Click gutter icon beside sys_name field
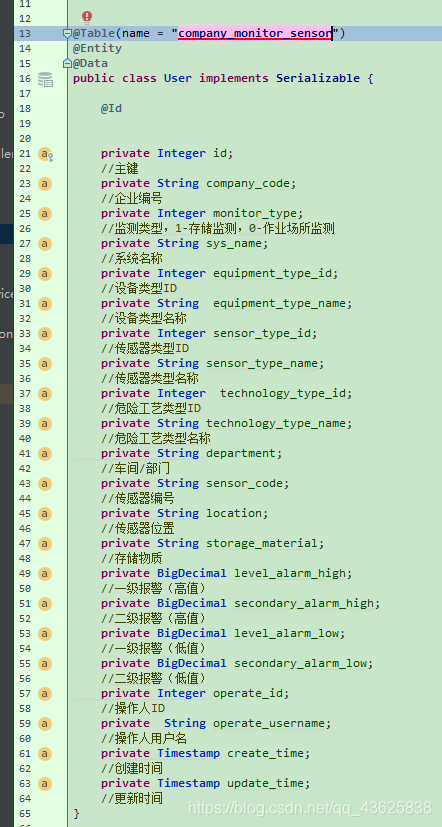The image size is (442, 827). tap(45, 244)
